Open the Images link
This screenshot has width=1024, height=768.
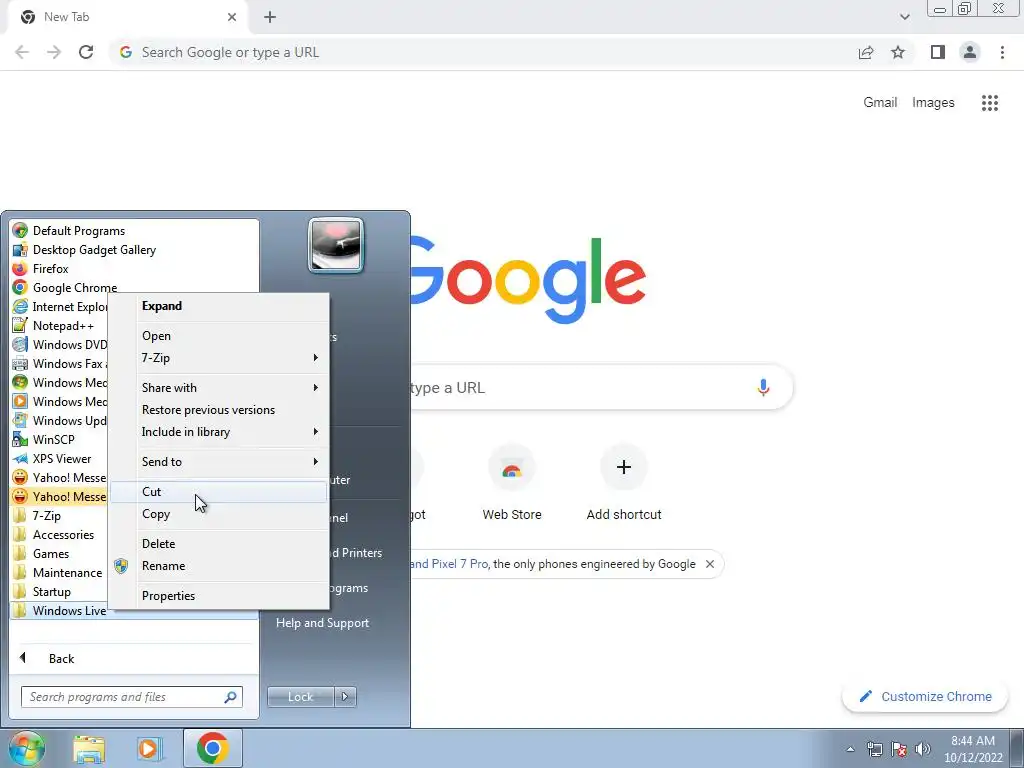click(933, 103)
